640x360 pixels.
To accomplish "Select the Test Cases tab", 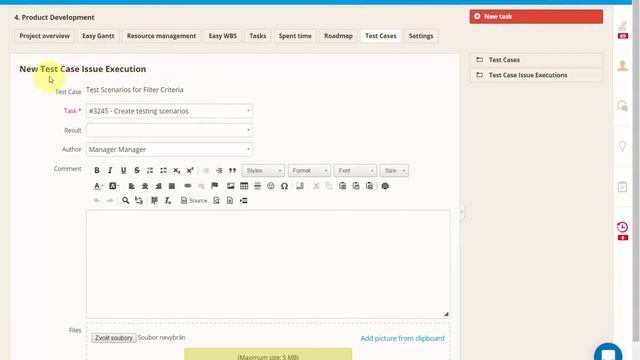I will point(380,36).
